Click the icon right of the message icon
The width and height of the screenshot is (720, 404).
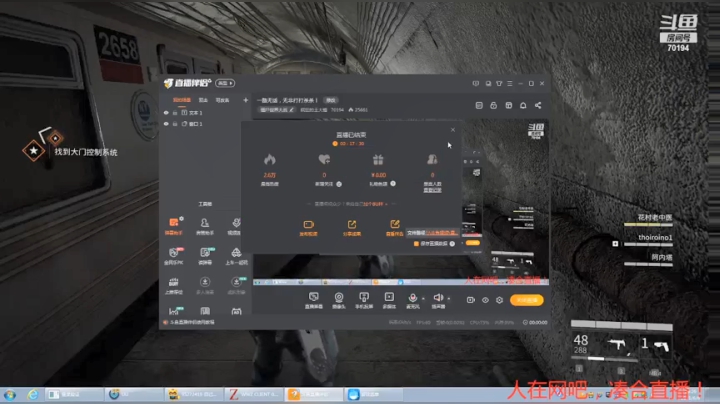tap(488, 84)
